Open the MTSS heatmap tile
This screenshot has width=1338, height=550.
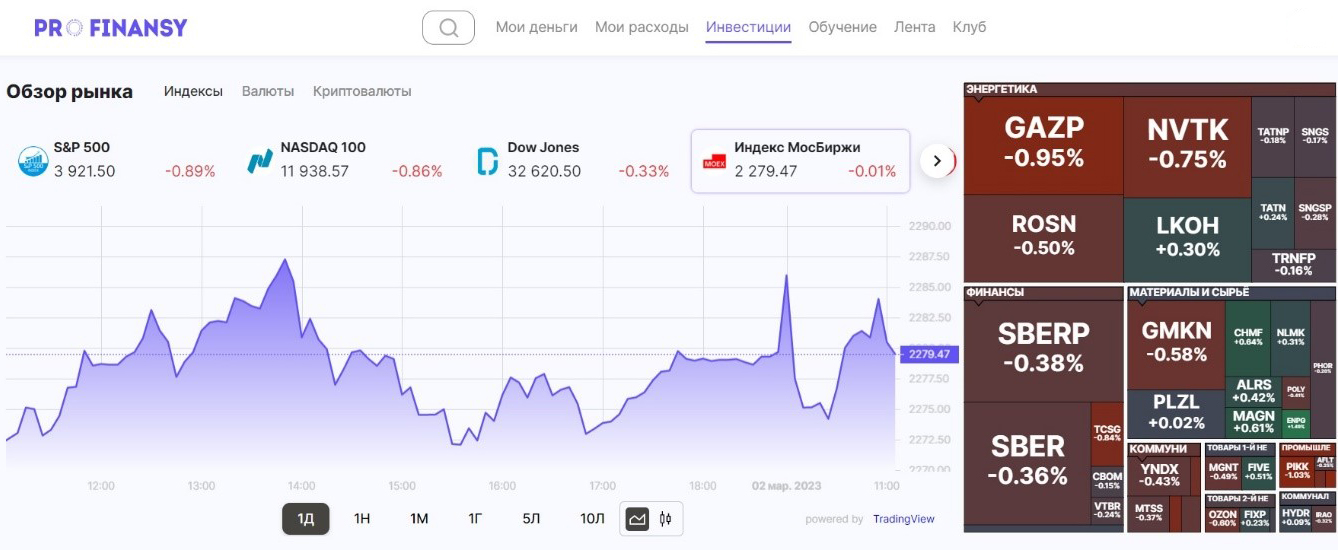coord(1149,514)
